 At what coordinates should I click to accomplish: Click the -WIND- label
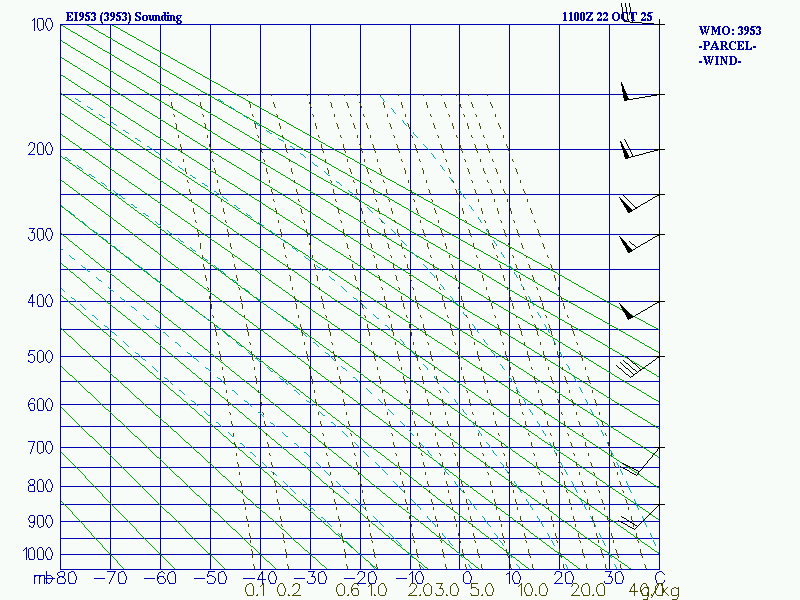720,61
